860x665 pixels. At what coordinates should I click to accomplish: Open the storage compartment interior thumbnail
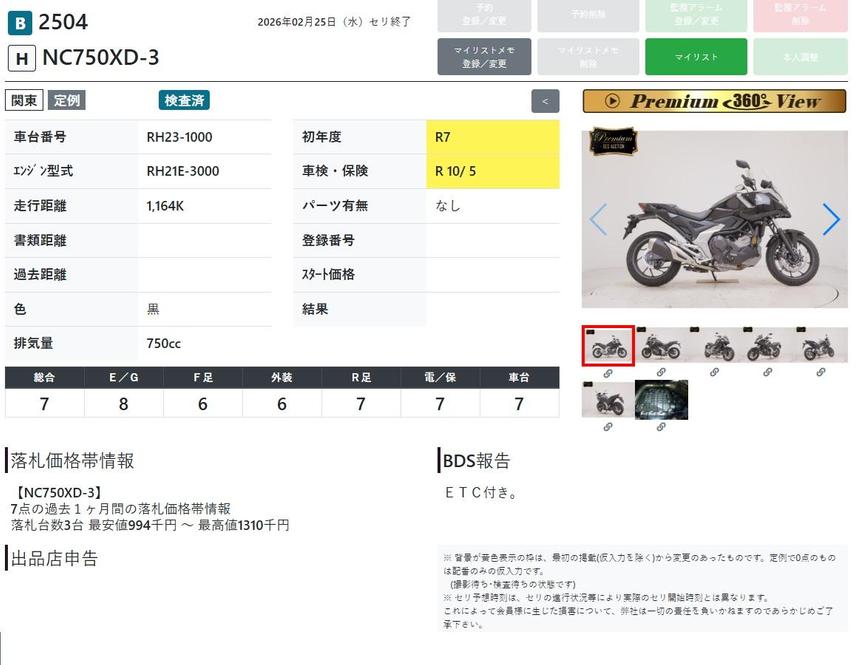coord(661,400)
